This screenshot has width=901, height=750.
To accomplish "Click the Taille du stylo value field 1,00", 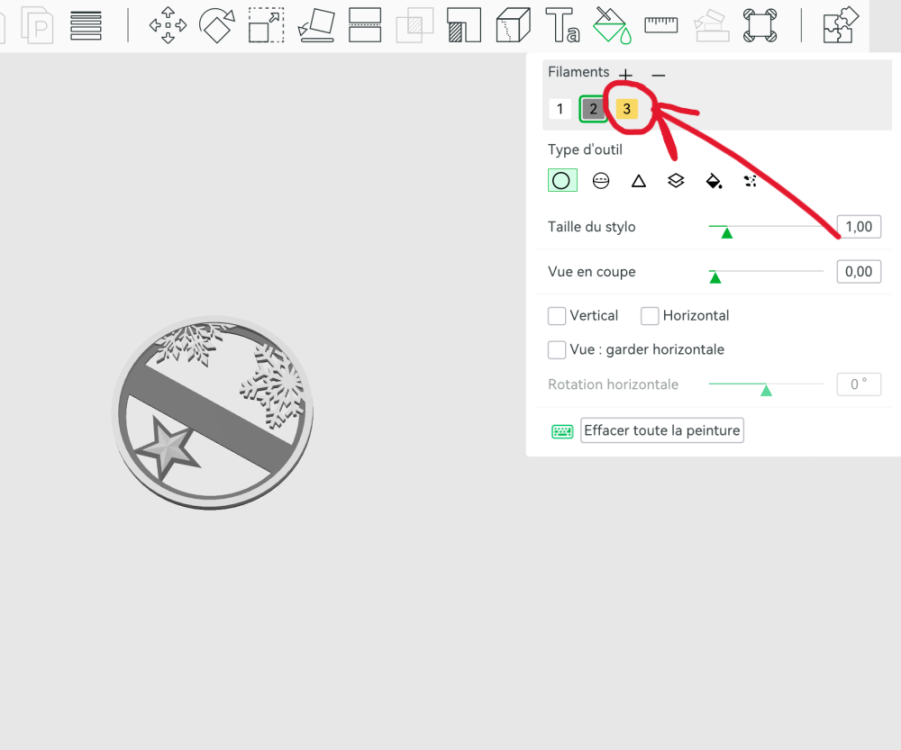I will click(x=858, y=226).
